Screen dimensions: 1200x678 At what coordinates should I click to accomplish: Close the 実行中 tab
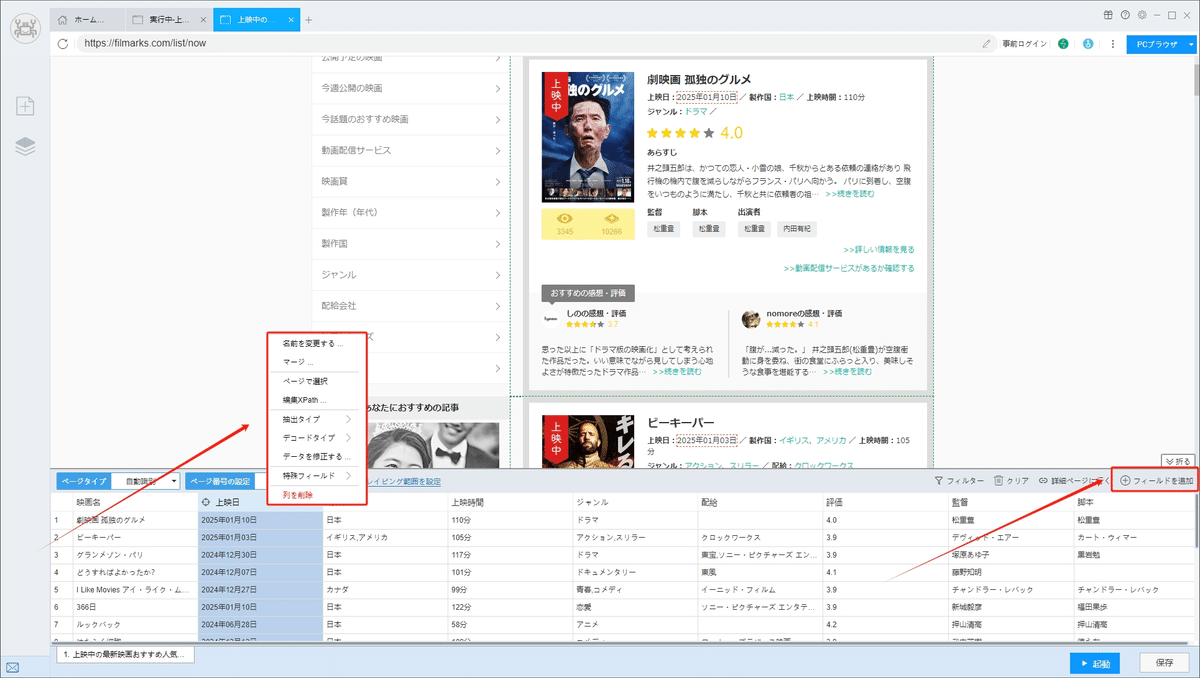(x=204, y=19)
